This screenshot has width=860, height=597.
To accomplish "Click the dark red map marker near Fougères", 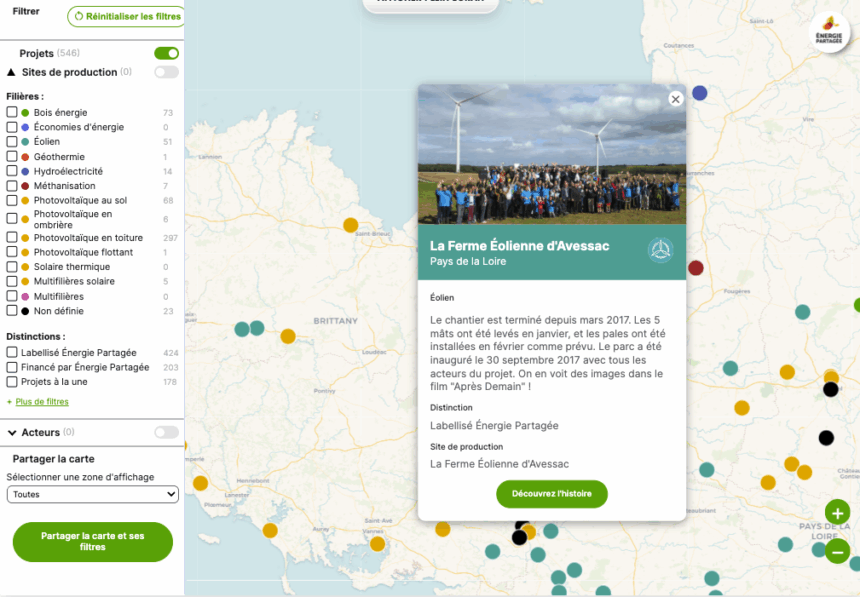I will tap(696, 267).
